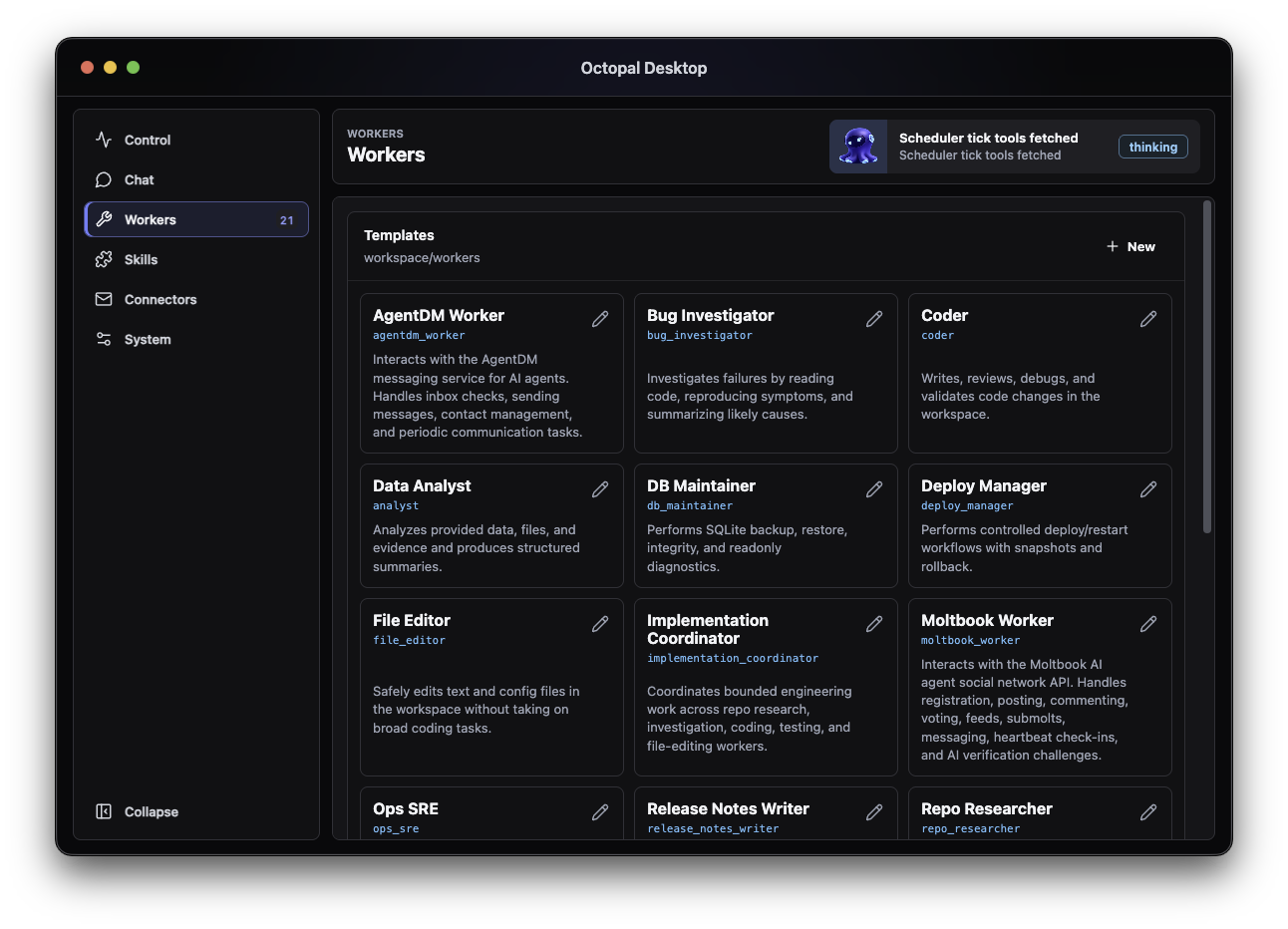
Task: Edit the Deploy Manager template
Action: (x=1148, y=489)
